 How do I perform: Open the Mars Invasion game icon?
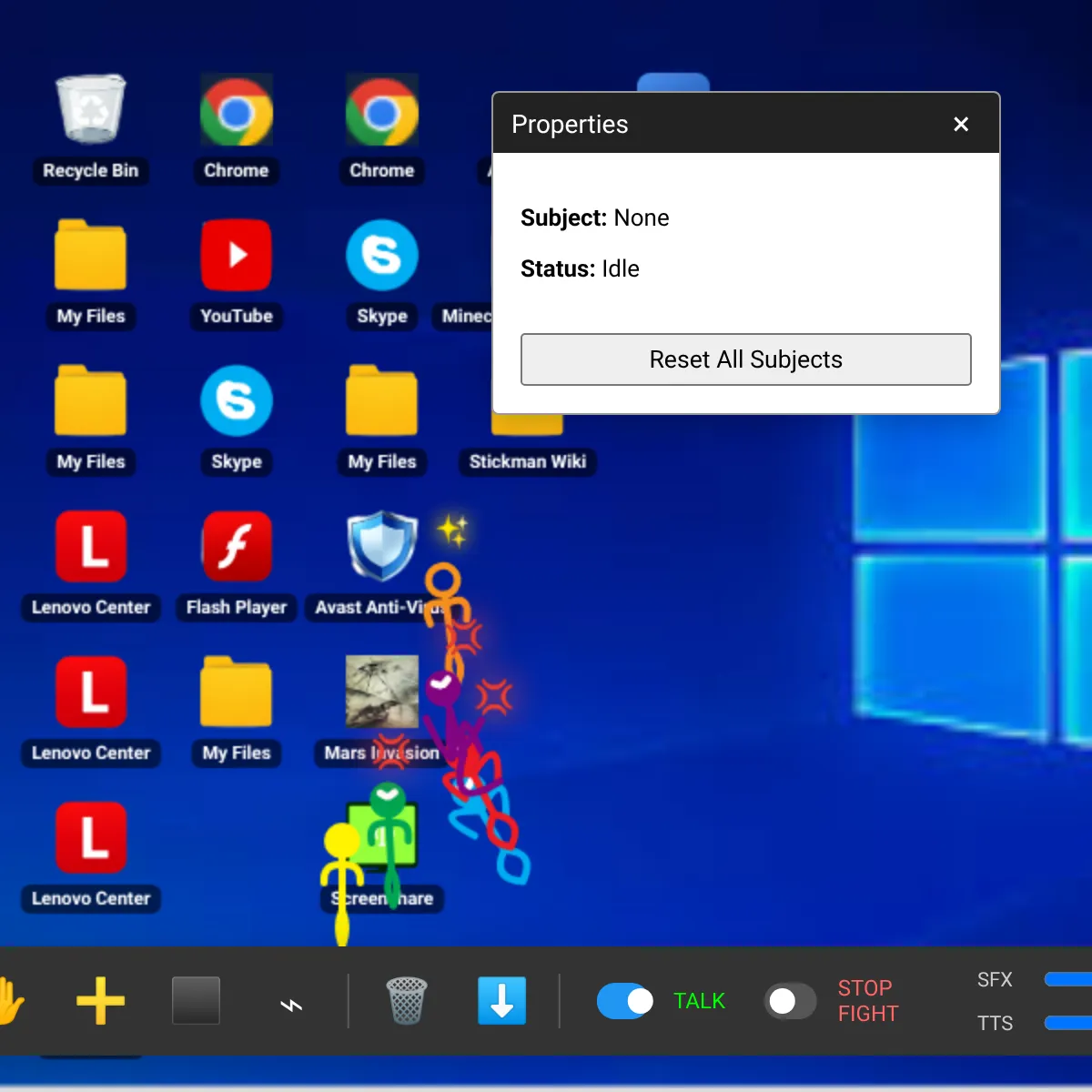(382, 692)
